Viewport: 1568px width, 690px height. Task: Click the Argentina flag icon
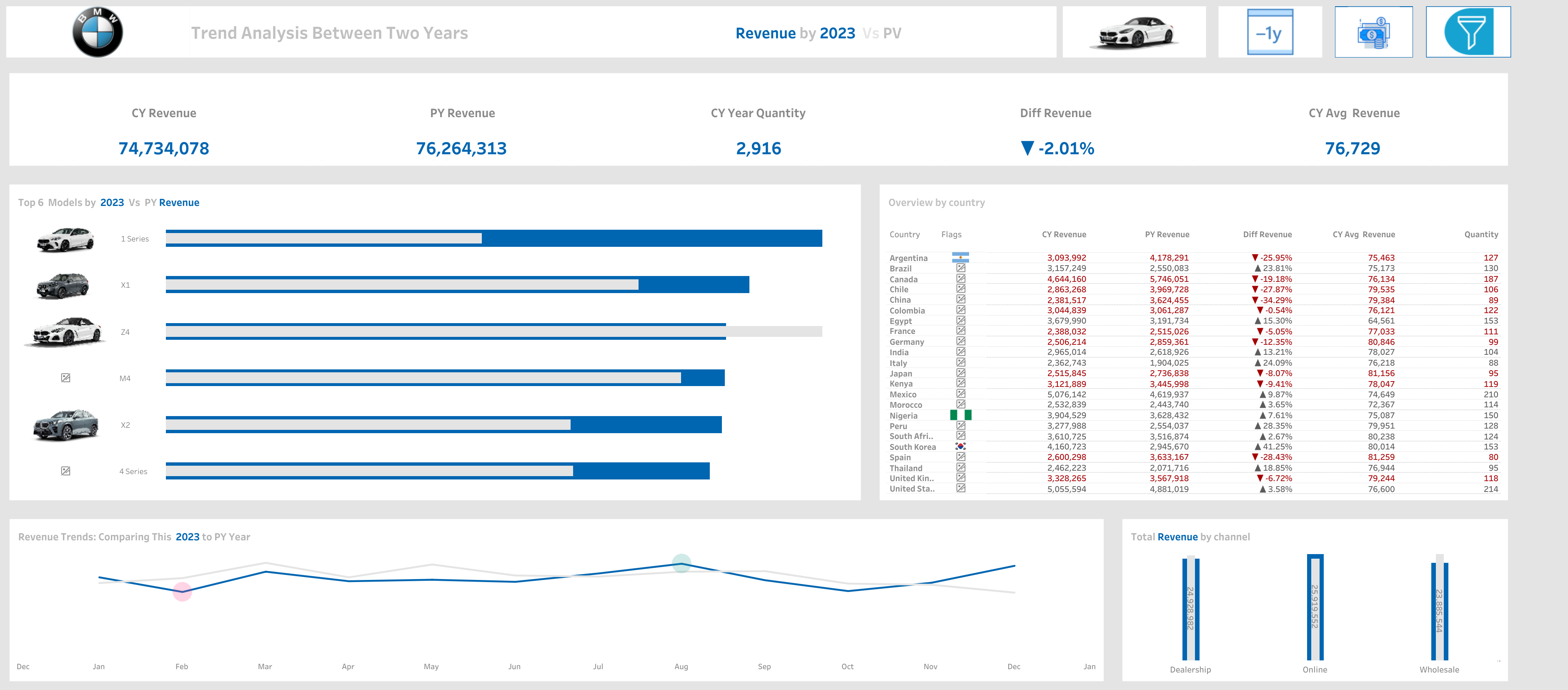point(961,258)
